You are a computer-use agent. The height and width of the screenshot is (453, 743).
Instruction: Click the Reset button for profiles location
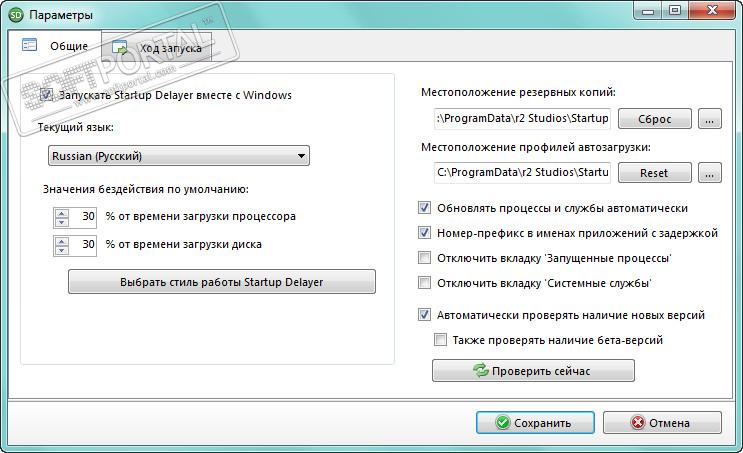(x=654, y=173)
